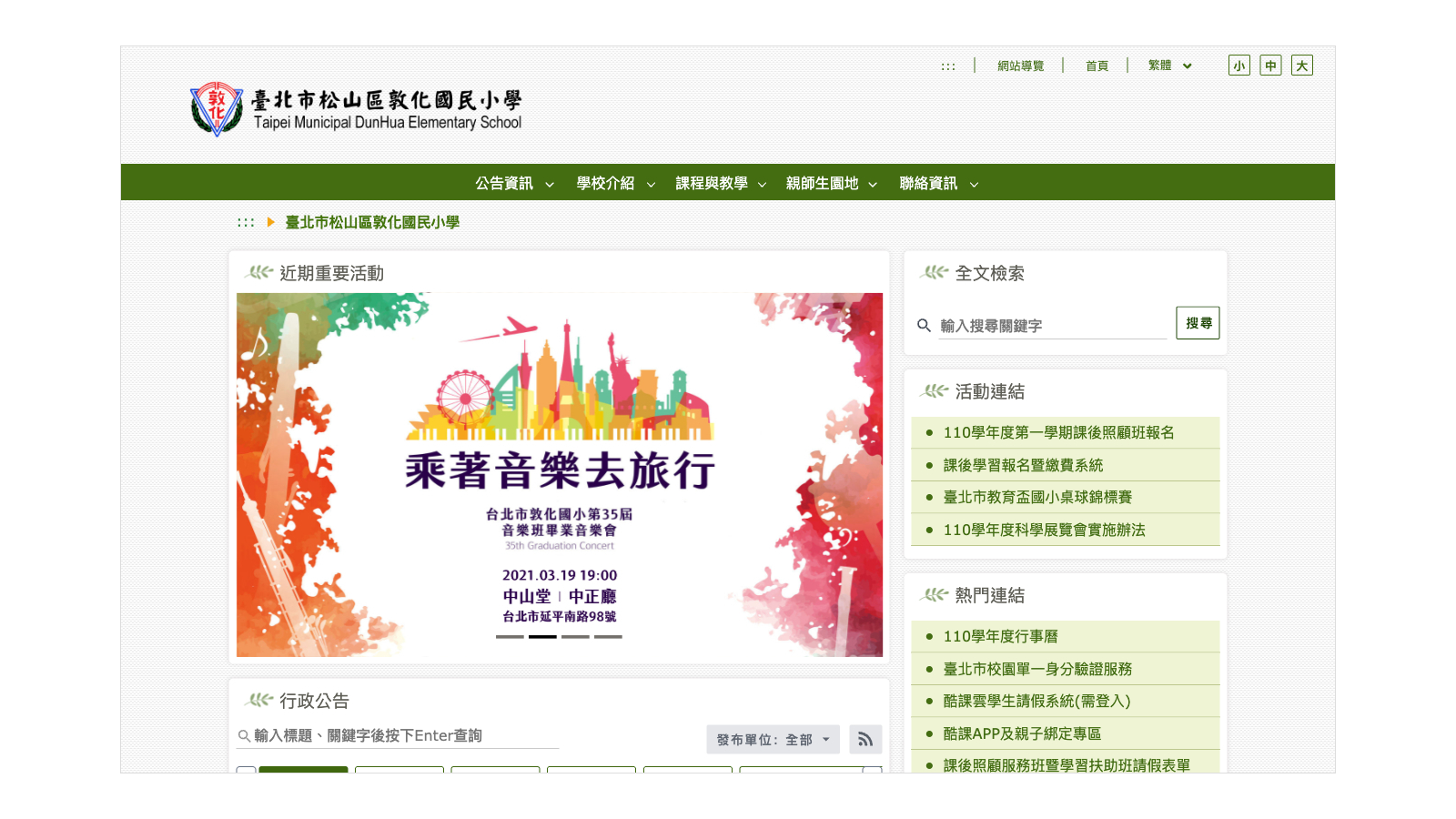
Task: Jump to the fourth carousel slide indicator
Action: tap(608, 637)
